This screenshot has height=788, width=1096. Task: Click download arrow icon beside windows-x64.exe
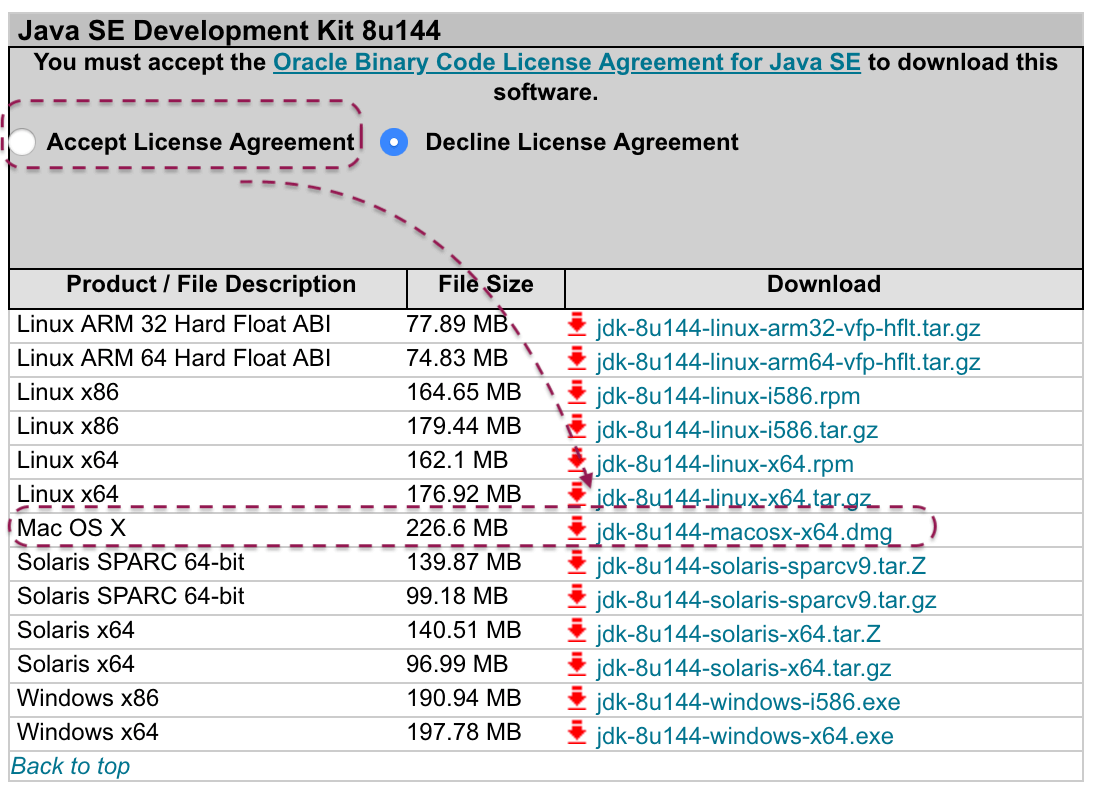point(577,733)
